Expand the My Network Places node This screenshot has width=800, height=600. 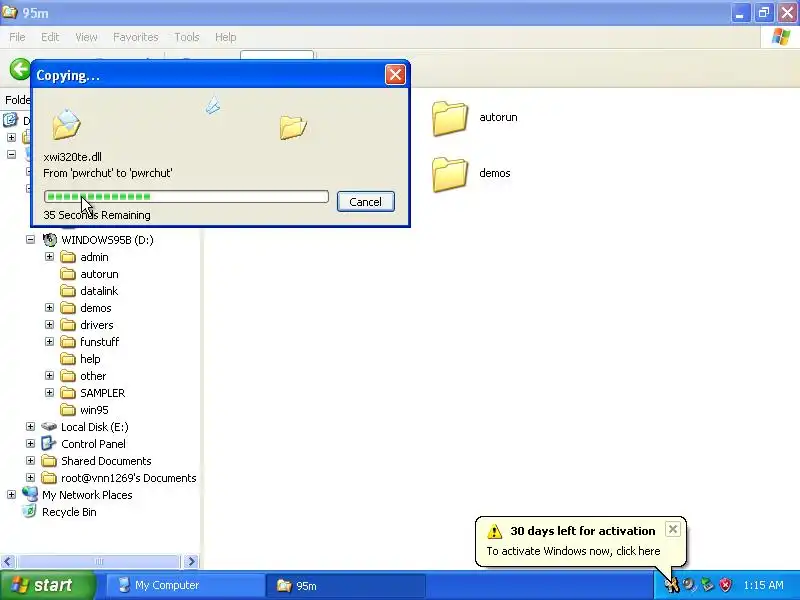[11, 494]
